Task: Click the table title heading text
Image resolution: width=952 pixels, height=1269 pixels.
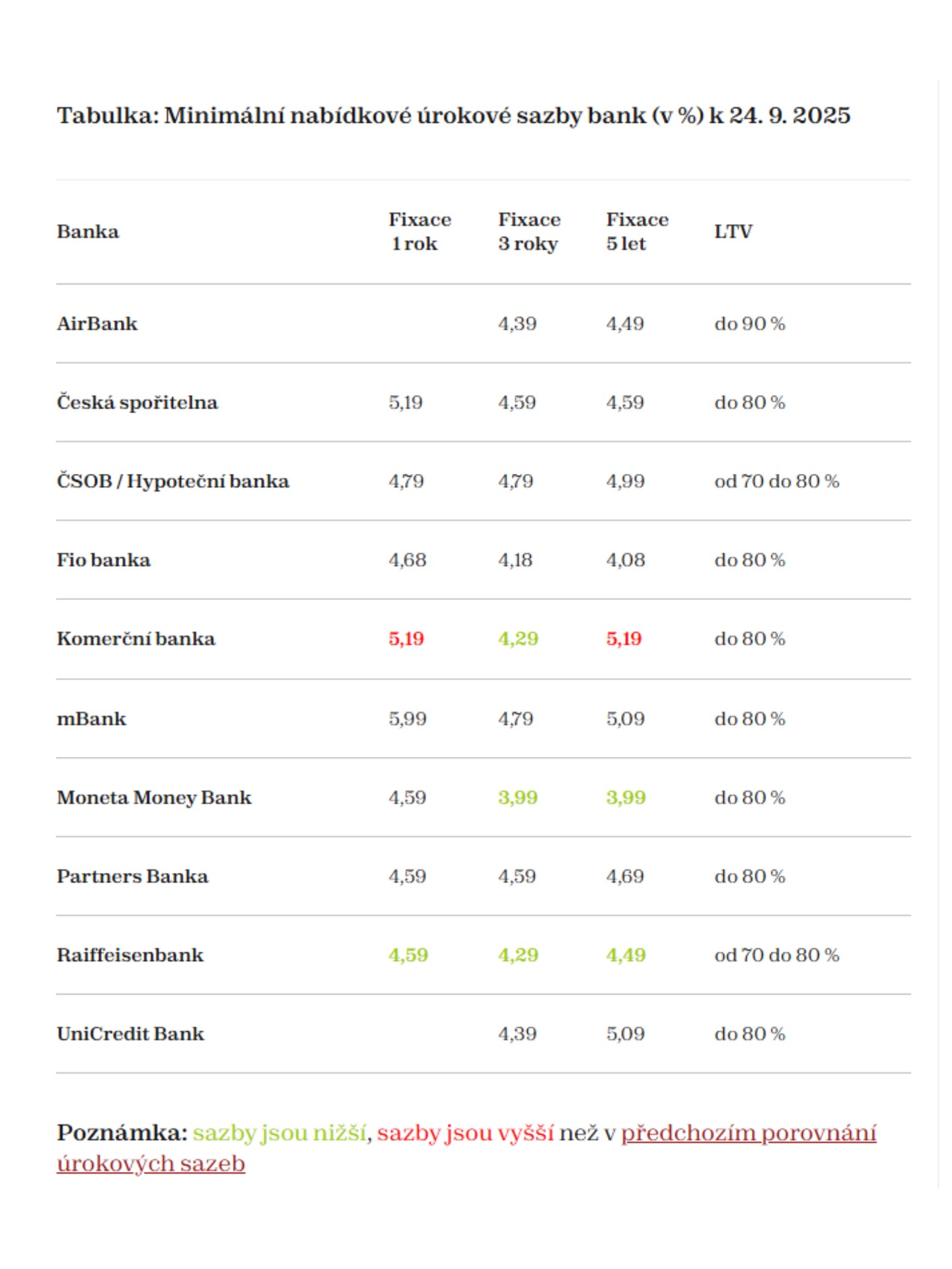Action: (x=453, y=116)
